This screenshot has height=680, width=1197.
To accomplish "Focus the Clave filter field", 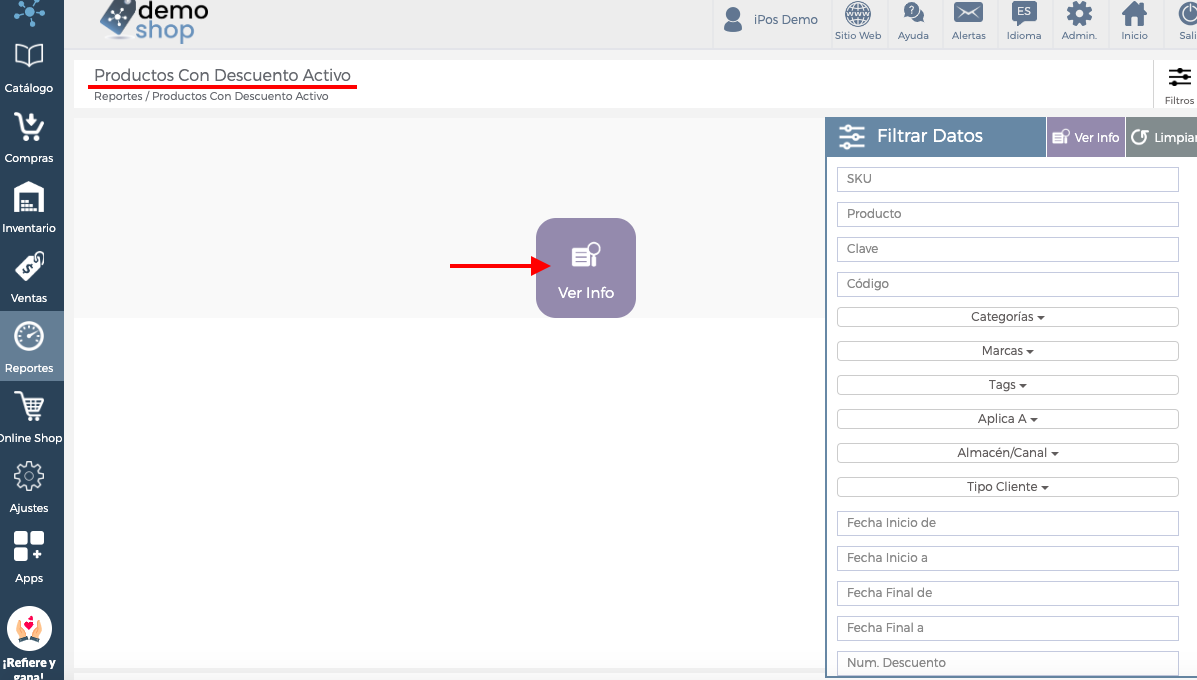I will click(x=1008, y=250).
